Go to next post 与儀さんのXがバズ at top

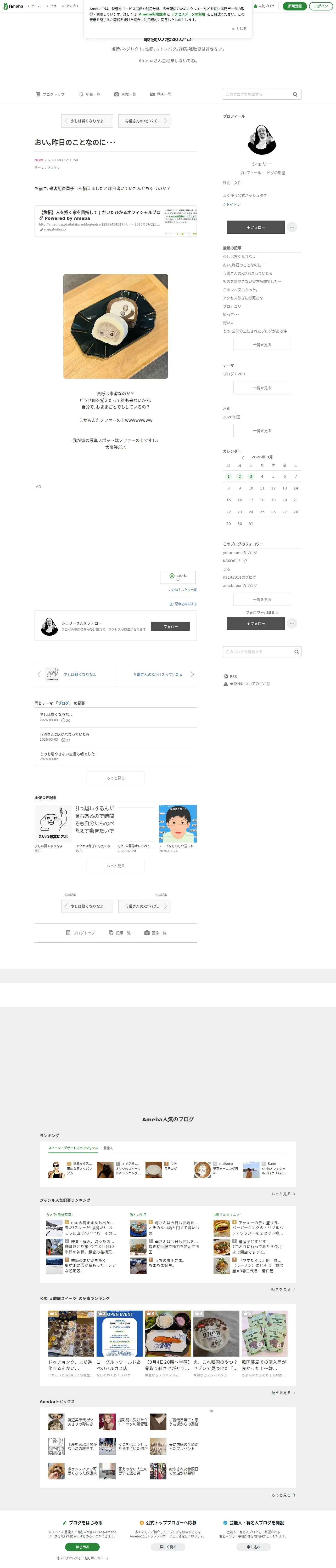coord(144,121)
